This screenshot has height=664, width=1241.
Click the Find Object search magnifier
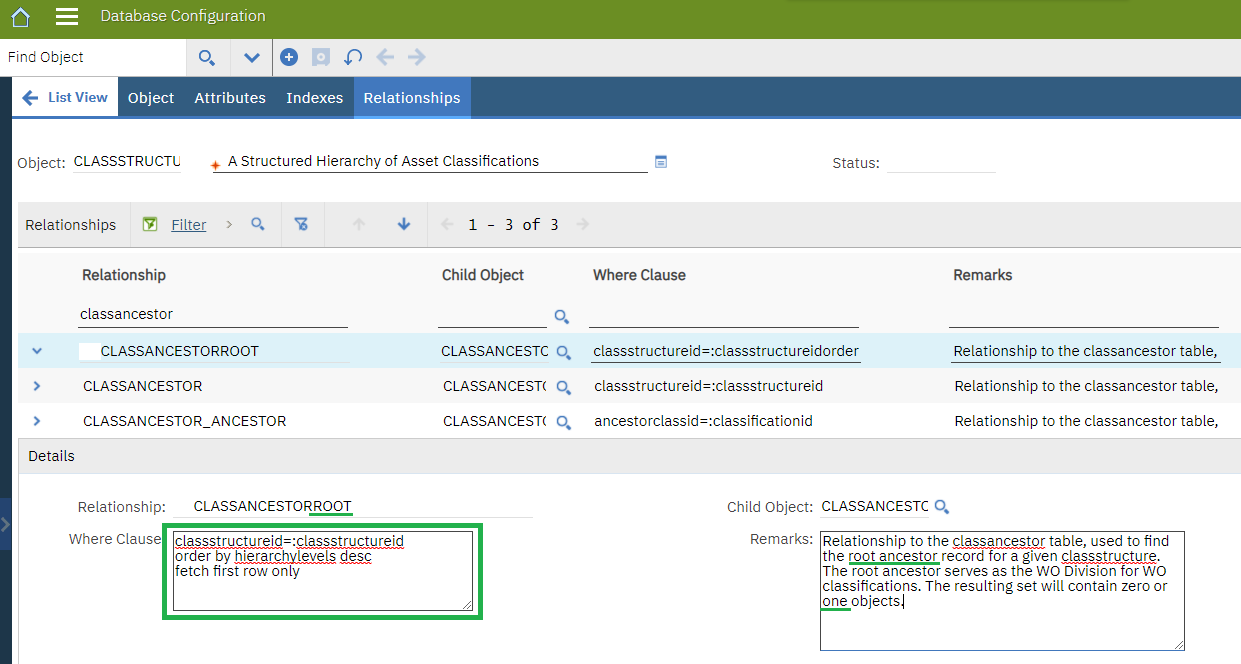coord(207,57)
